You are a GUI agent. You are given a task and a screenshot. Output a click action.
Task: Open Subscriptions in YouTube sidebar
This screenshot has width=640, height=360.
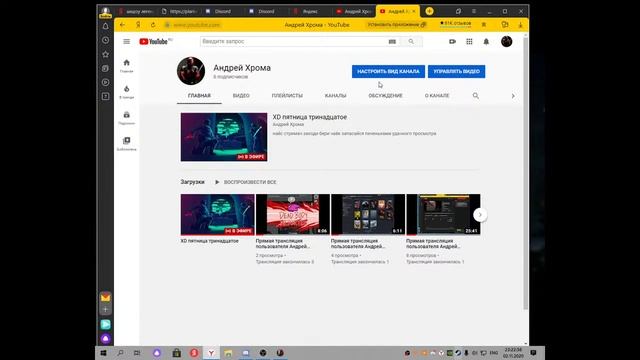pyautogui.click(x=127, y=118)
